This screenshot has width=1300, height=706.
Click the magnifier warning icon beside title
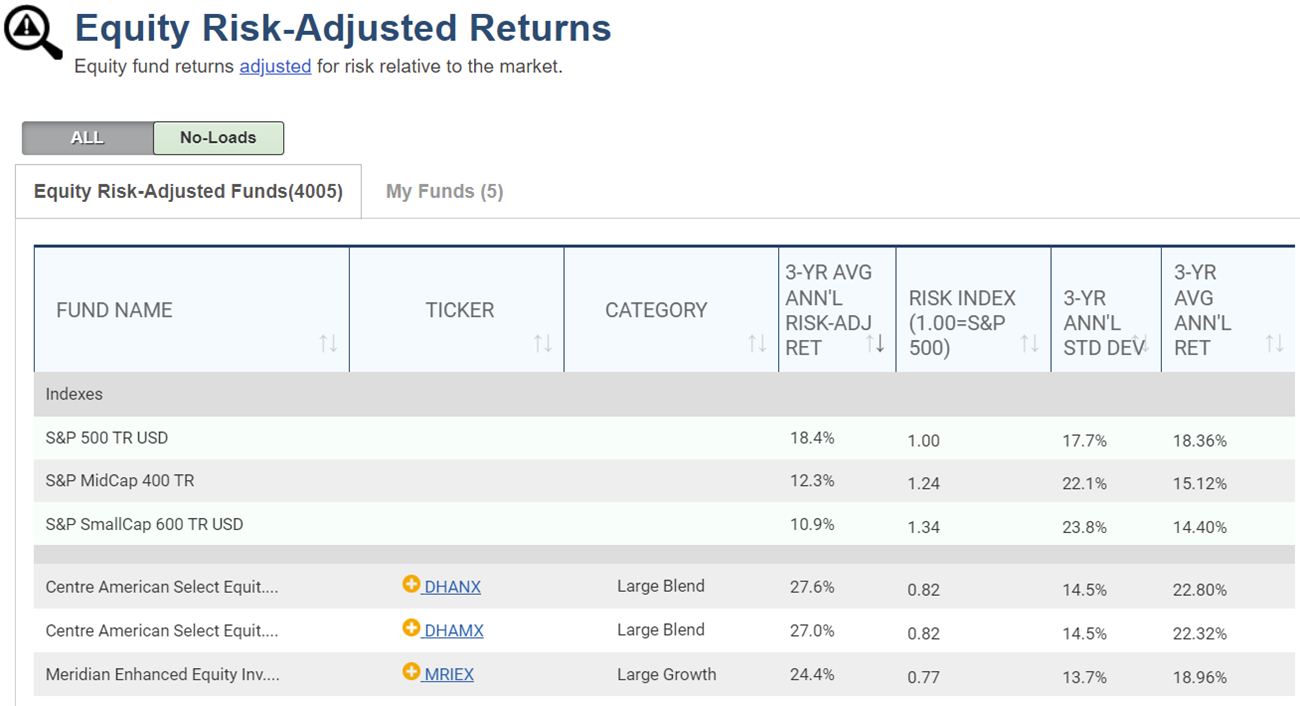tap(34, 31)
